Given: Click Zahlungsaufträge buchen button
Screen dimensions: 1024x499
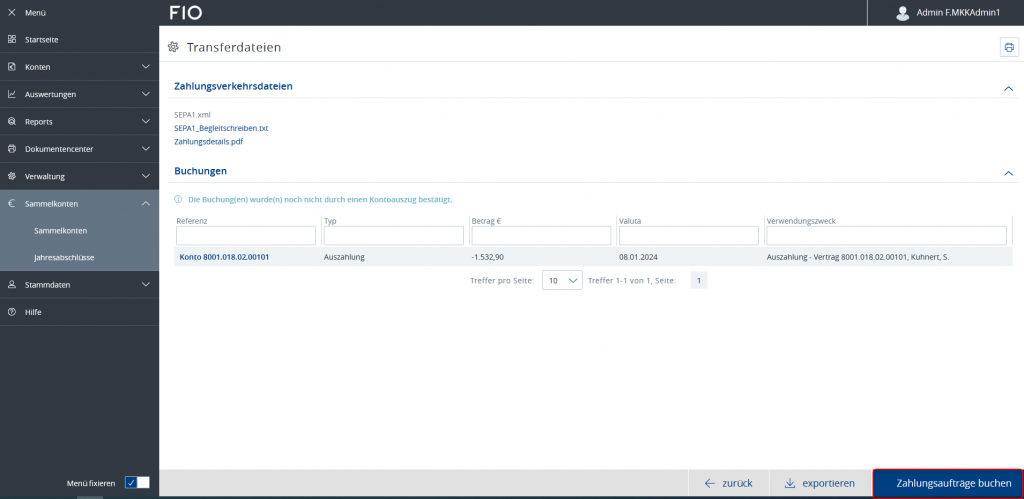Looking at the screenshot, I should (947, 483).
